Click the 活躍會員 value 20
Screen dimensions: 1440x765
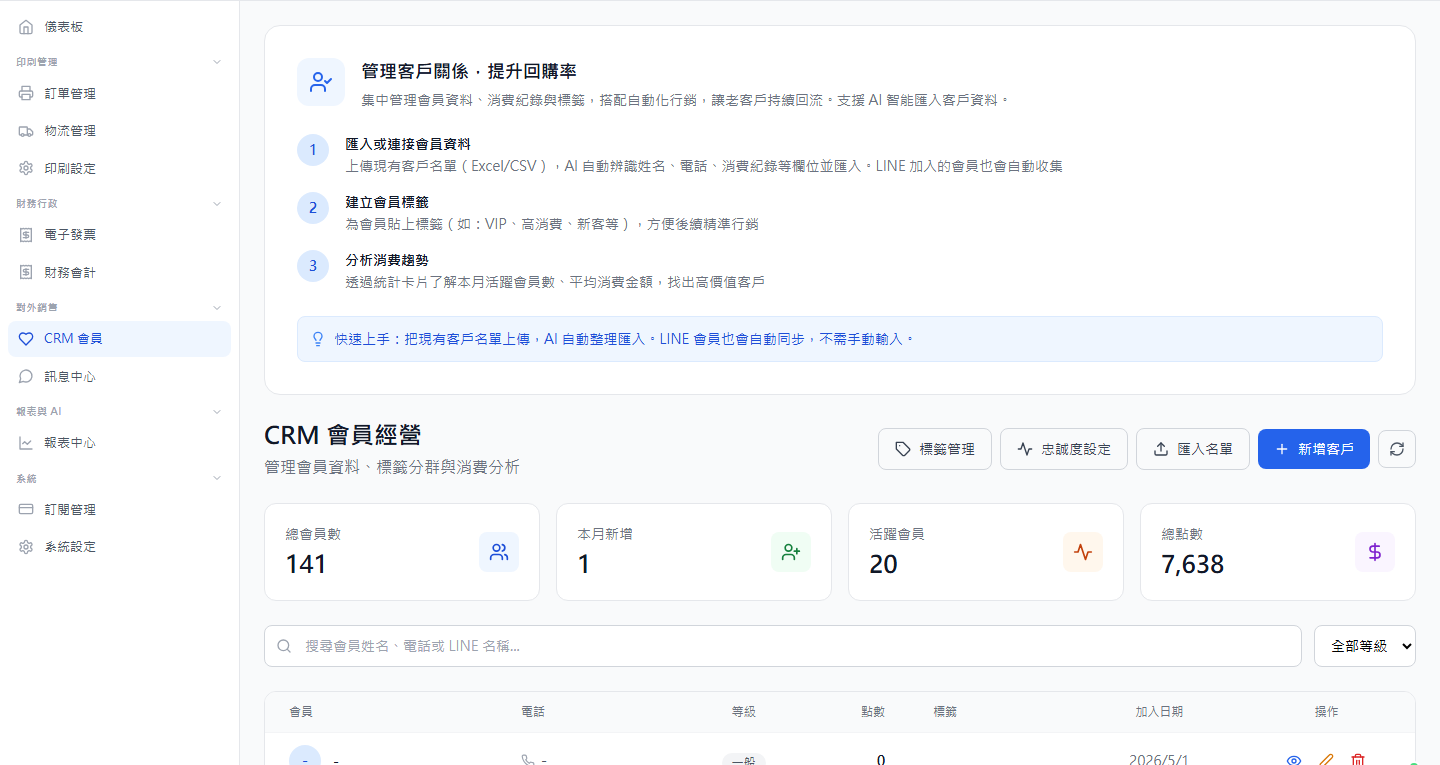tap(883, 564)
